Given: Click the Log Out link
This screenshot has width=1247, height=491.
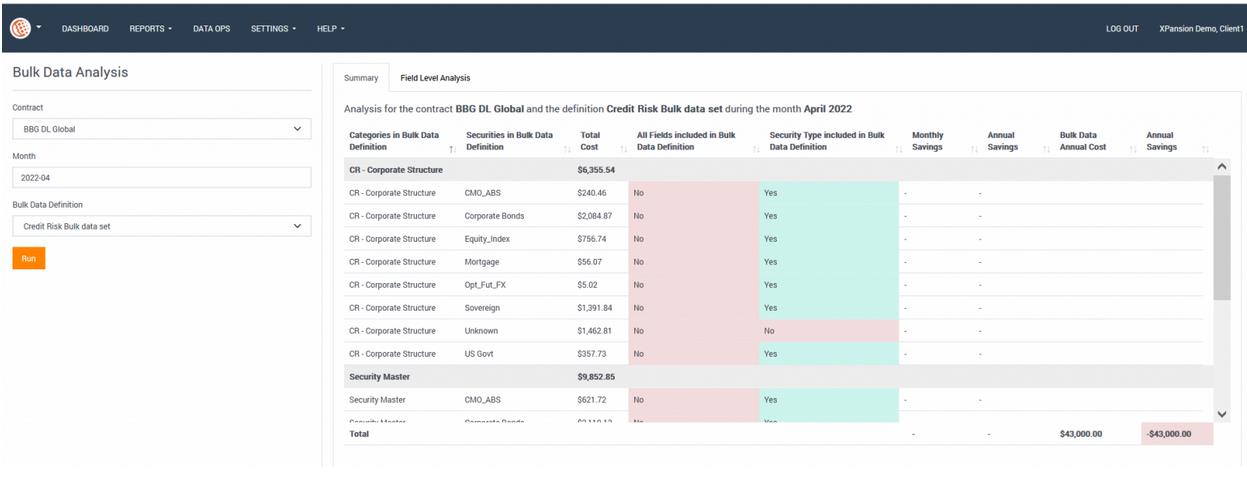Looking at the screenshot, I should 1122,29.
